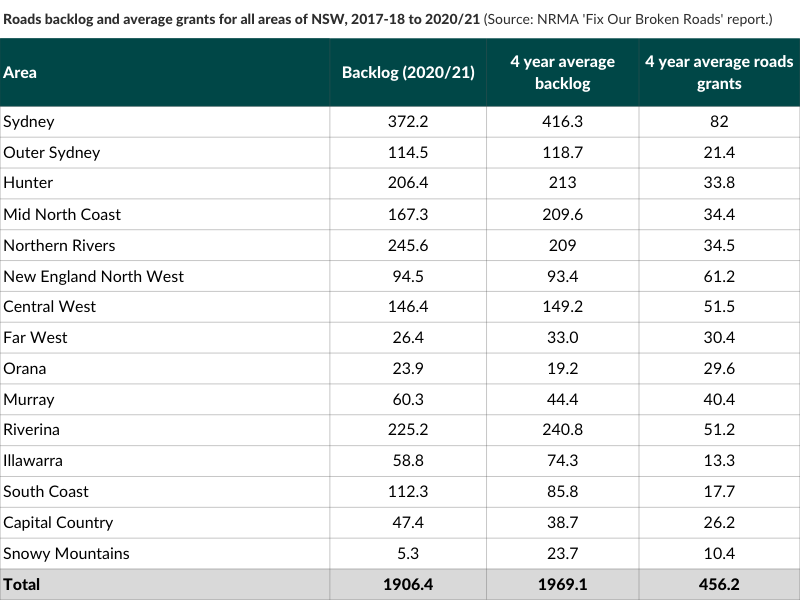This screenshot has width=800, height=600.
Task: Click Riverina's average backlog value 240.8
Action: (562, 429)
